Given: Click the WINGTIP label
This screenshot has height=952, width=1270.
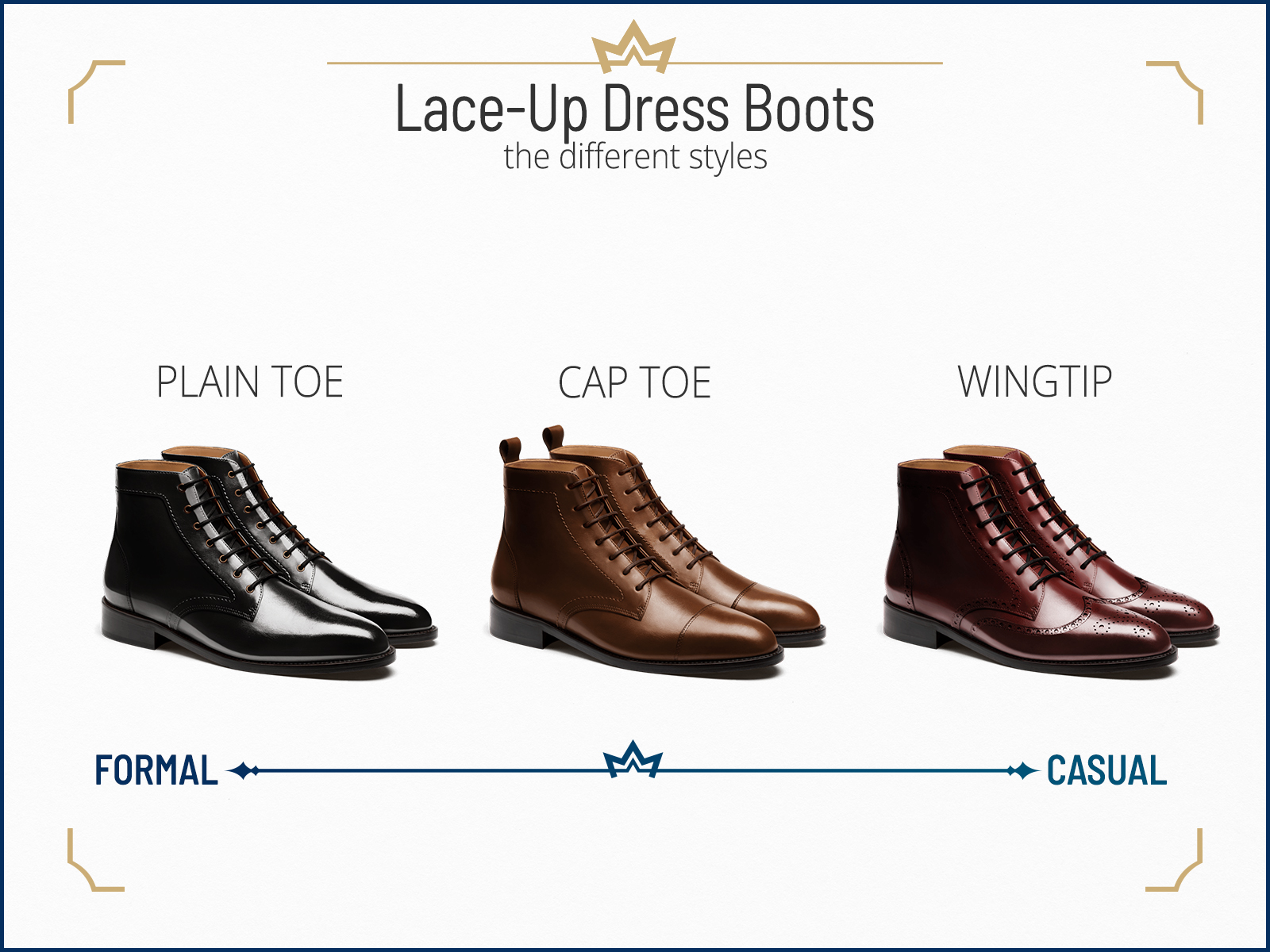Looking at the screenshot, I should click(1035, 382).
